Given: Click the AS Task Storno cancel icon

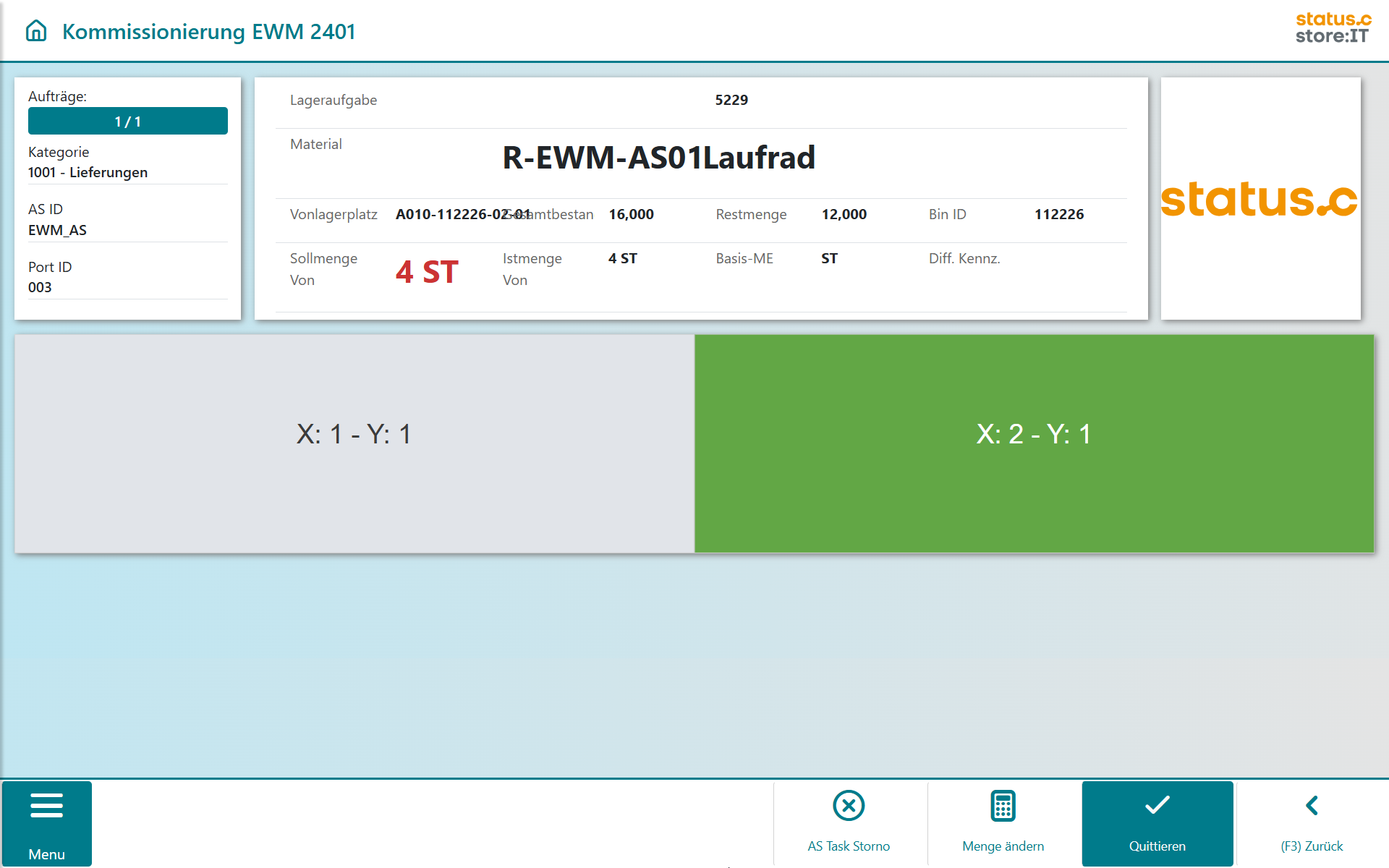Looking at the screenshot, I should point(849,806).
